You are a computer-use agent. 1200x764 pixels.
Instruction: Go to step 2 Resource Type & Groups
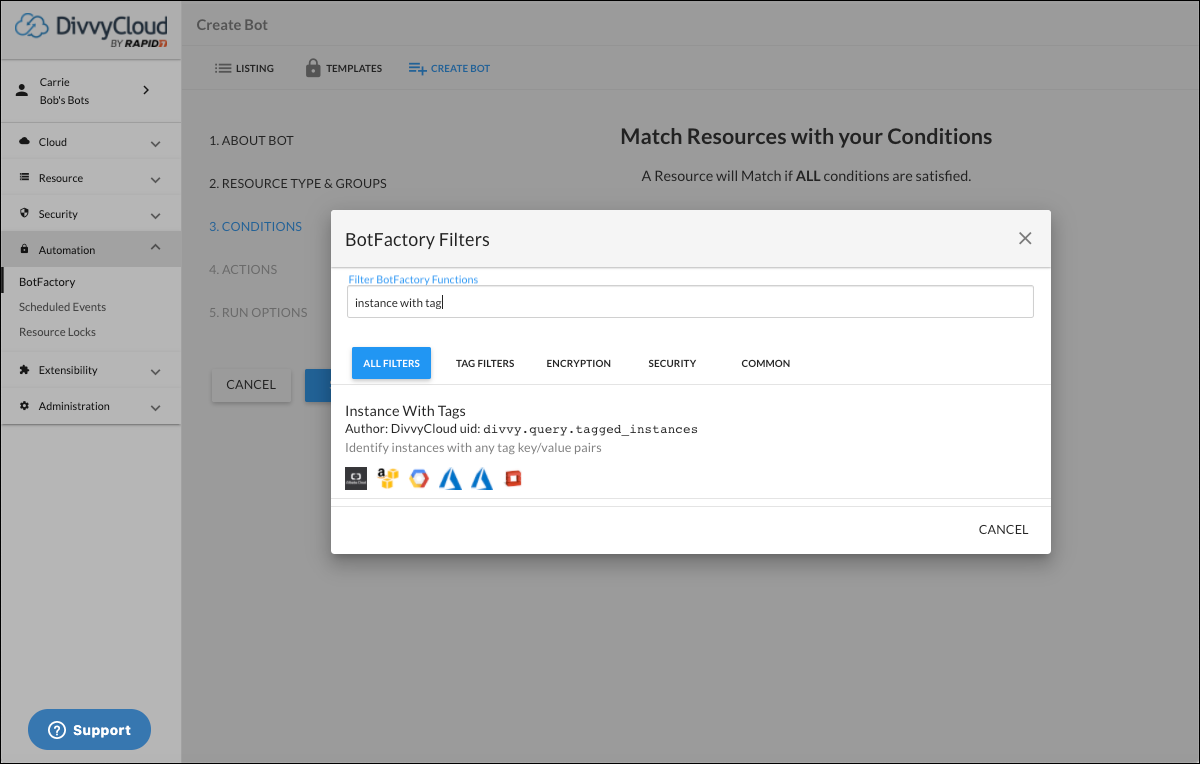click(x=298, y=184)
